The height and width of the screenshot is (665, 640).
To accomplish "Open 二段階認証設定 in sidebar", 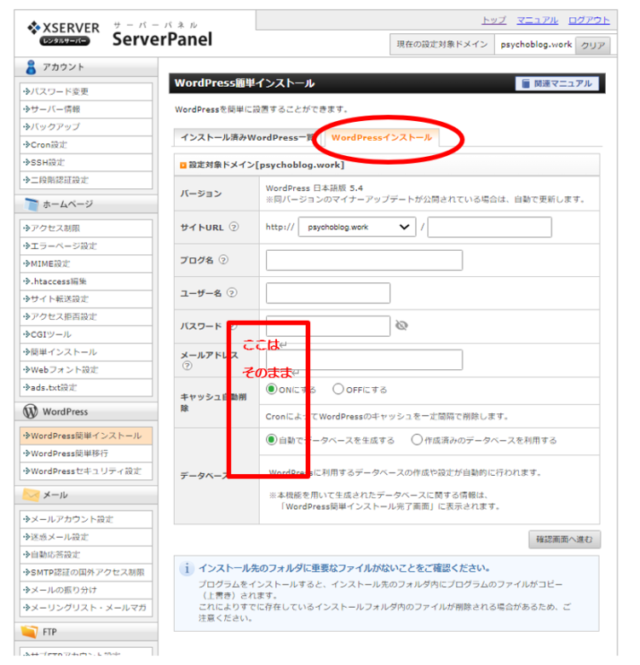I will [x=86, y=180].
